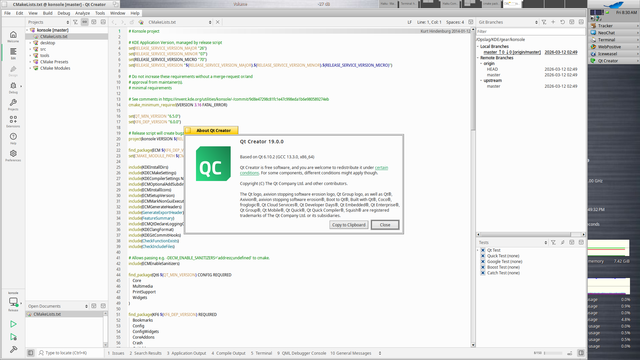Viewport: 640px width, 360px height.
Task: Open WebPositive from the Haiku Deskbar
Action: (613, 47)
